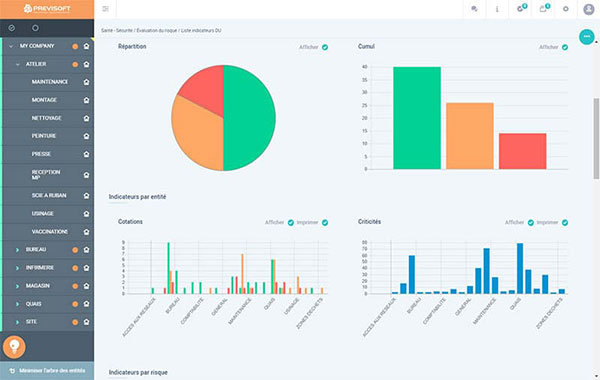
Task: Toggle Afficher for the Répartition chart
Action: (x=325, y=47)
